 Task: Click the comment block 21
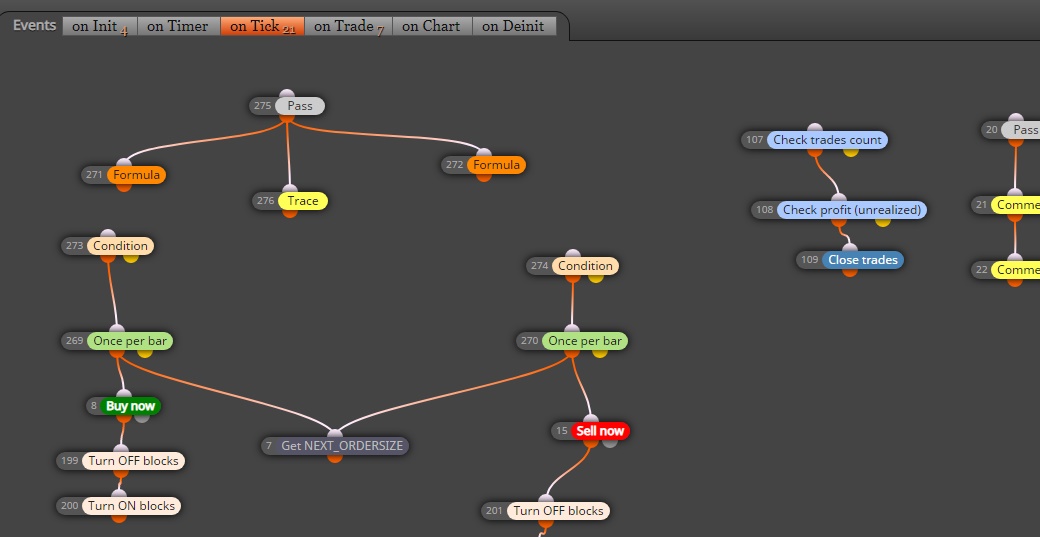tap(1015, 205)
